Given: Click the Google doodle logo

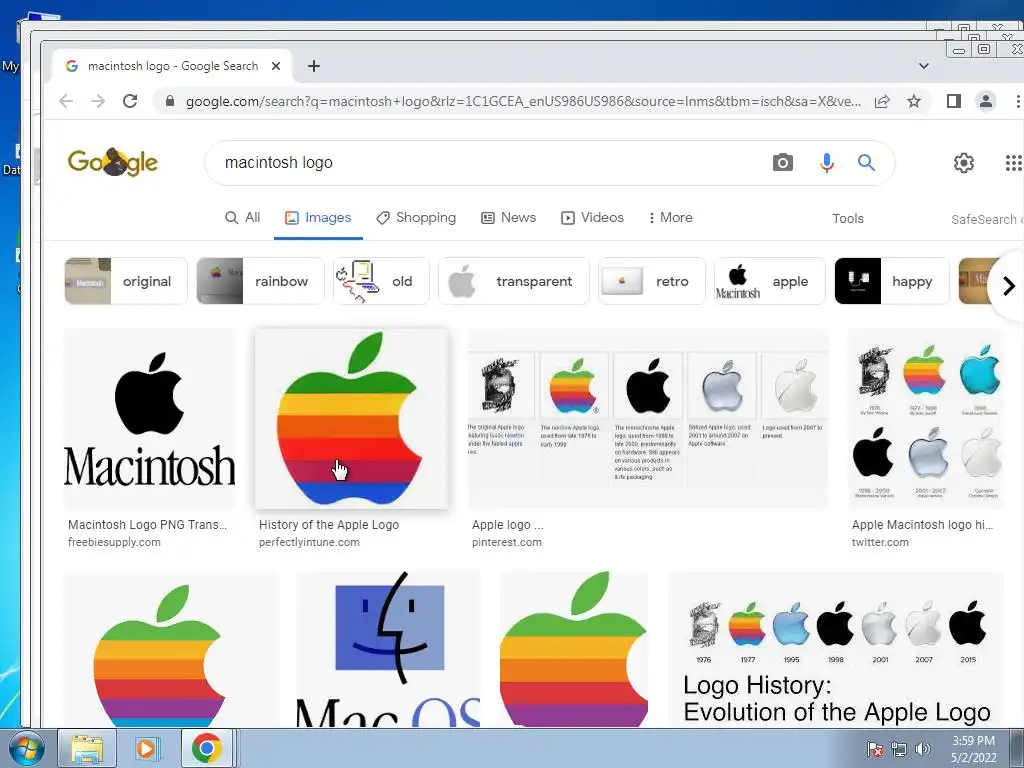Looking at the screenshot, I should tap(112, 162).
